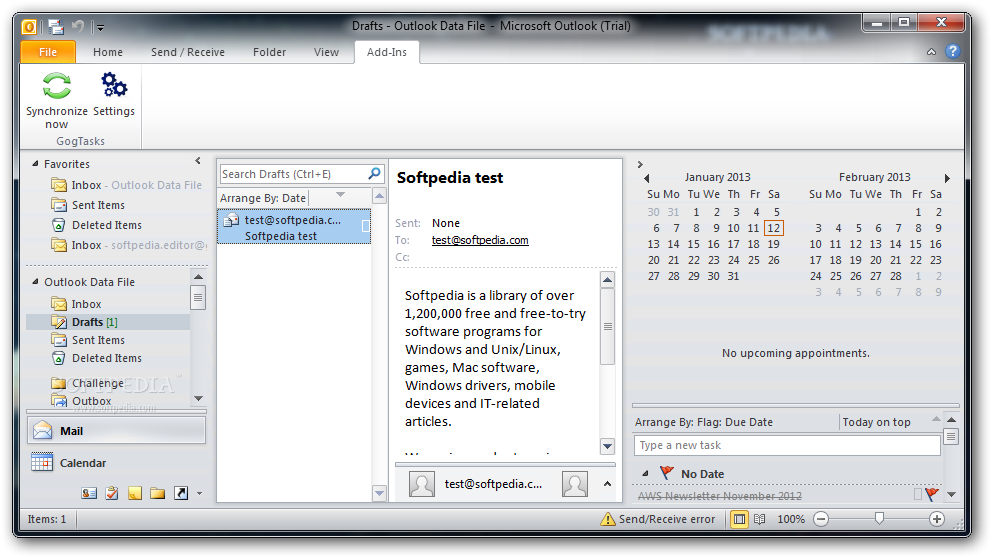This screenshot has height=558, width=992.
Task: Switch to Mail view button
Action: pos(116,431)
